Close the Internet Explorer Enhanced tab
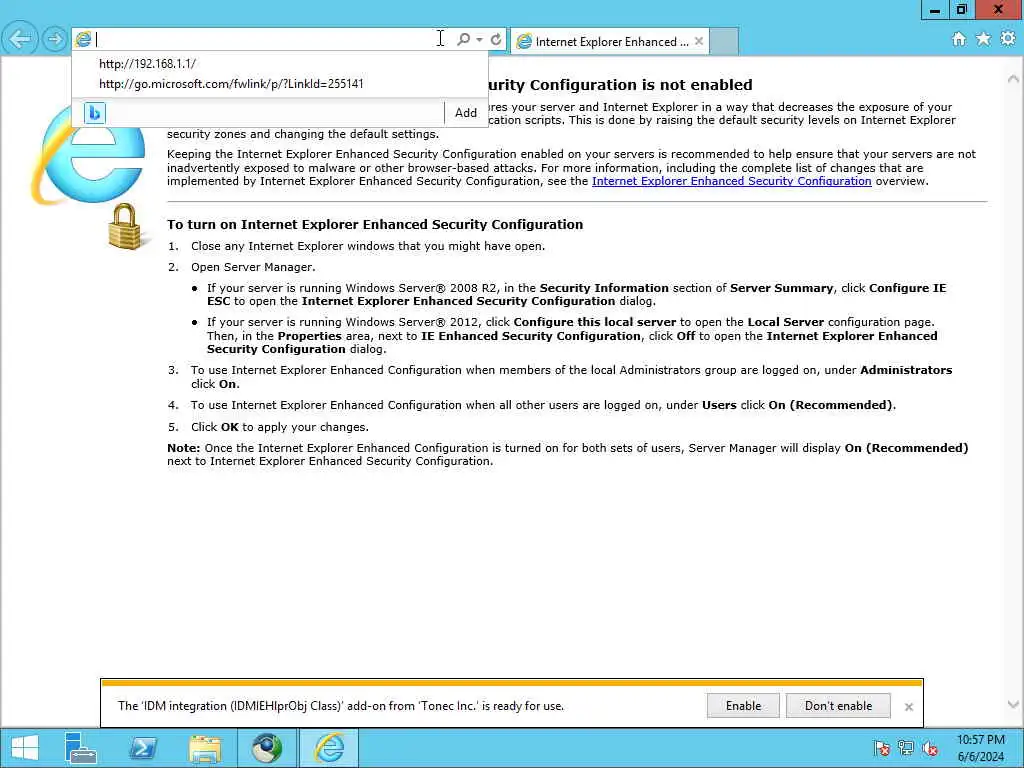 (699, 41)
